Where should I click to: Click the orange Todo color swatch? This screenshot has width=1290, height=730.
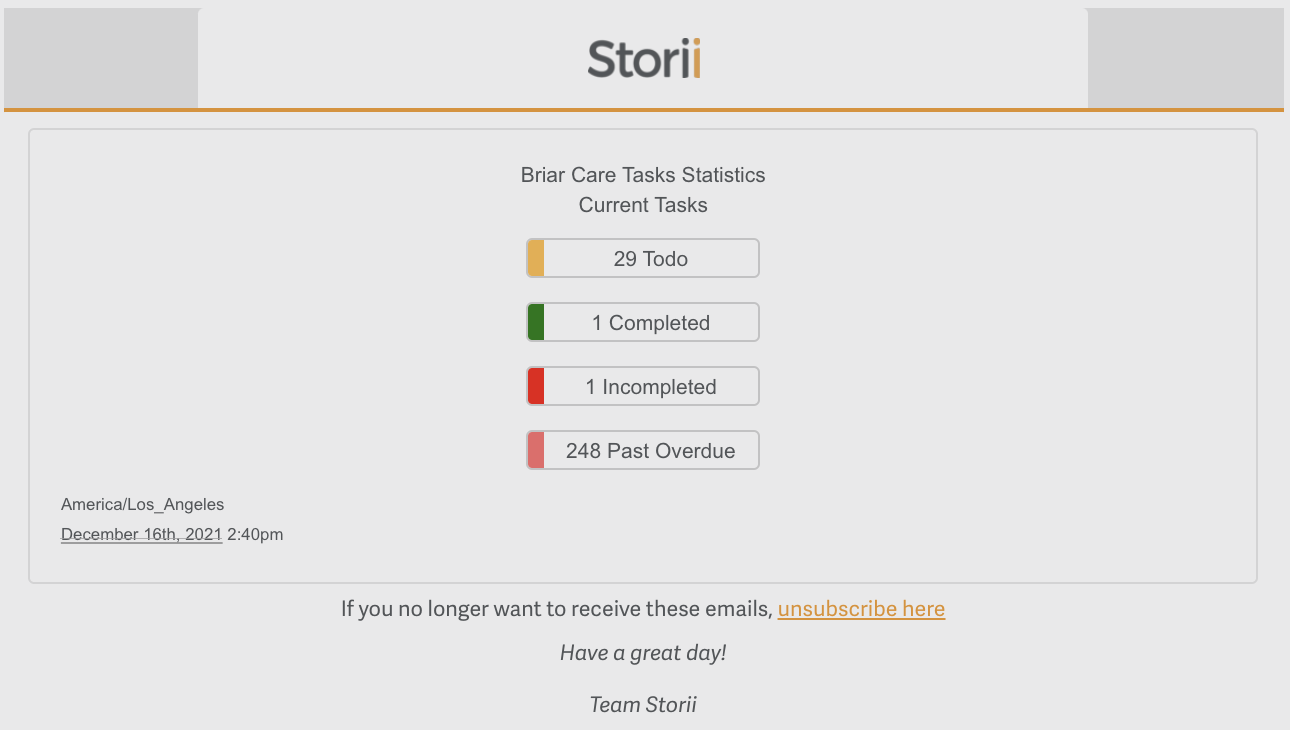point(536,258)
